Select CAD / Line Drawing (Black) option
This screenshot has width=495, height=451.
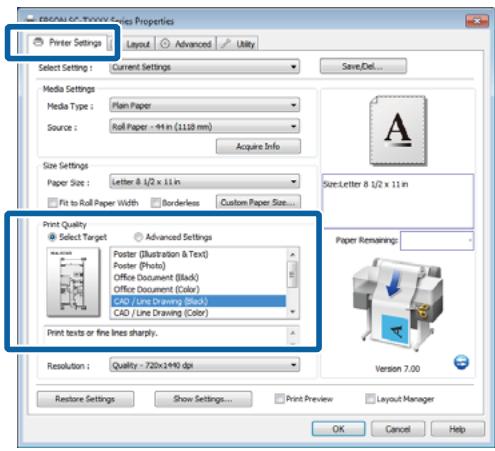pos(198,301)
